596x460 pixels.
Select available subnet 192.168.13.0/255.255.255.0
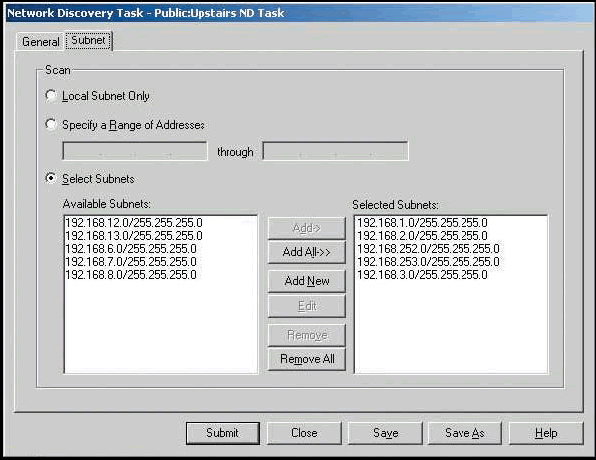tap(134, 236)
